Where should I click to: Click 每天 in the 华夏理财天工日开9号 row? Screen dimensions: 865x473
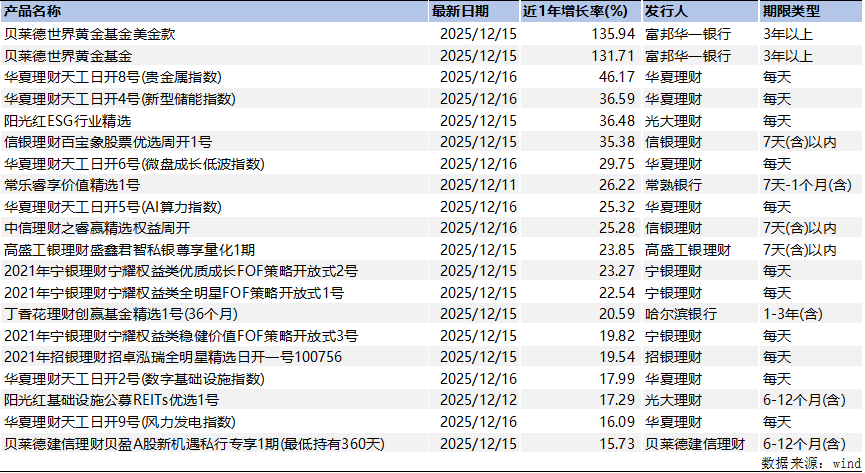coord(777,422)
